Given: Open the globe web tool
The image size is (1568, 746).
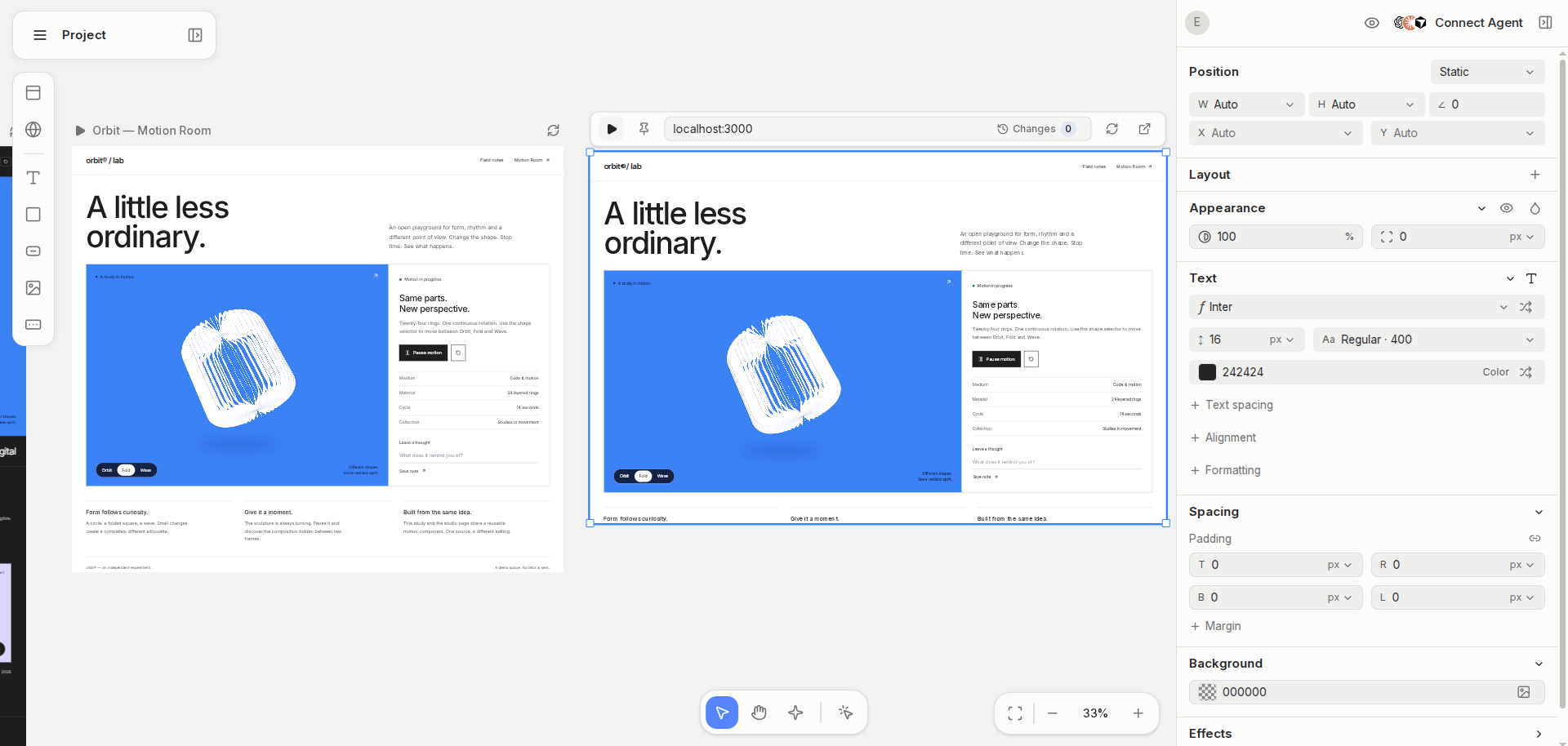Looking at the screenshot, I should click(33, 130).
